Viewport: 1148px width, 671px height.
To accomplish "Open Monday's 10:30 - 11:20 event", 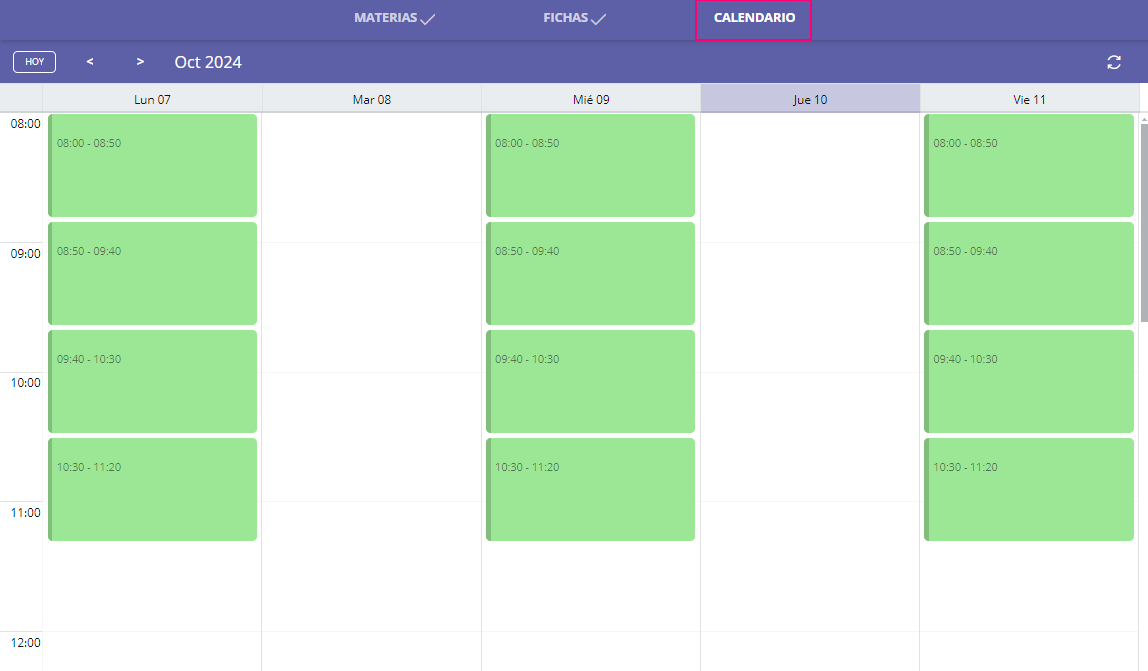I will click(153, 489).
